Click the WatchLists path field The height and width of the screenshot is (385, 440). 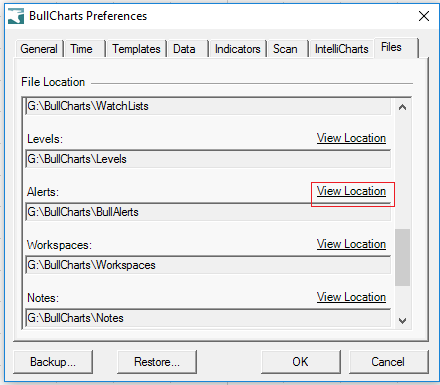(x=208, y=106)
